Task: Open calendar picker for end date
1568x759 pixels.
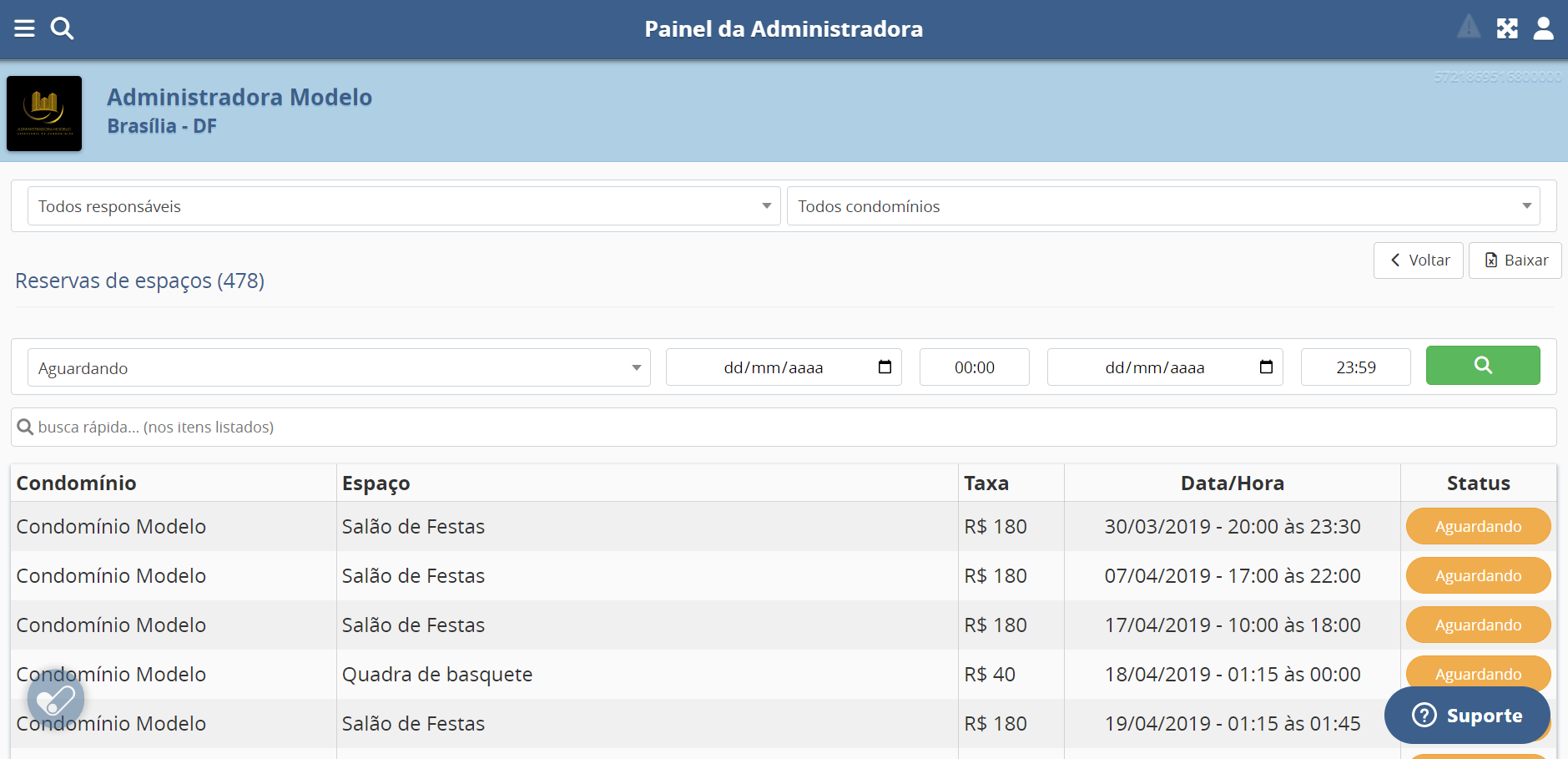Action: [1265, 367]
